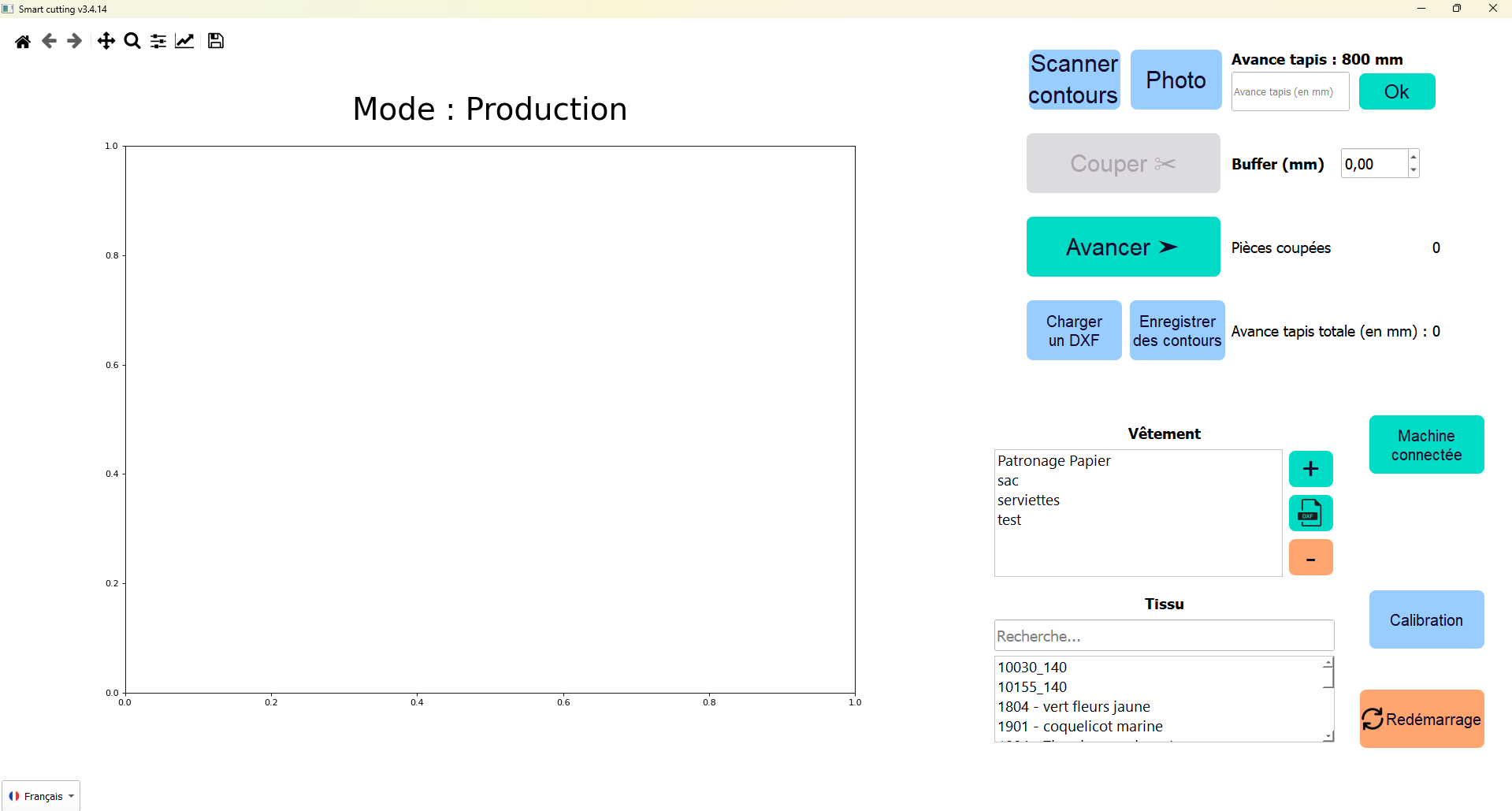Screen dimensions: 1512x811
Task: Click the Avancer button
Action: 1123,247
